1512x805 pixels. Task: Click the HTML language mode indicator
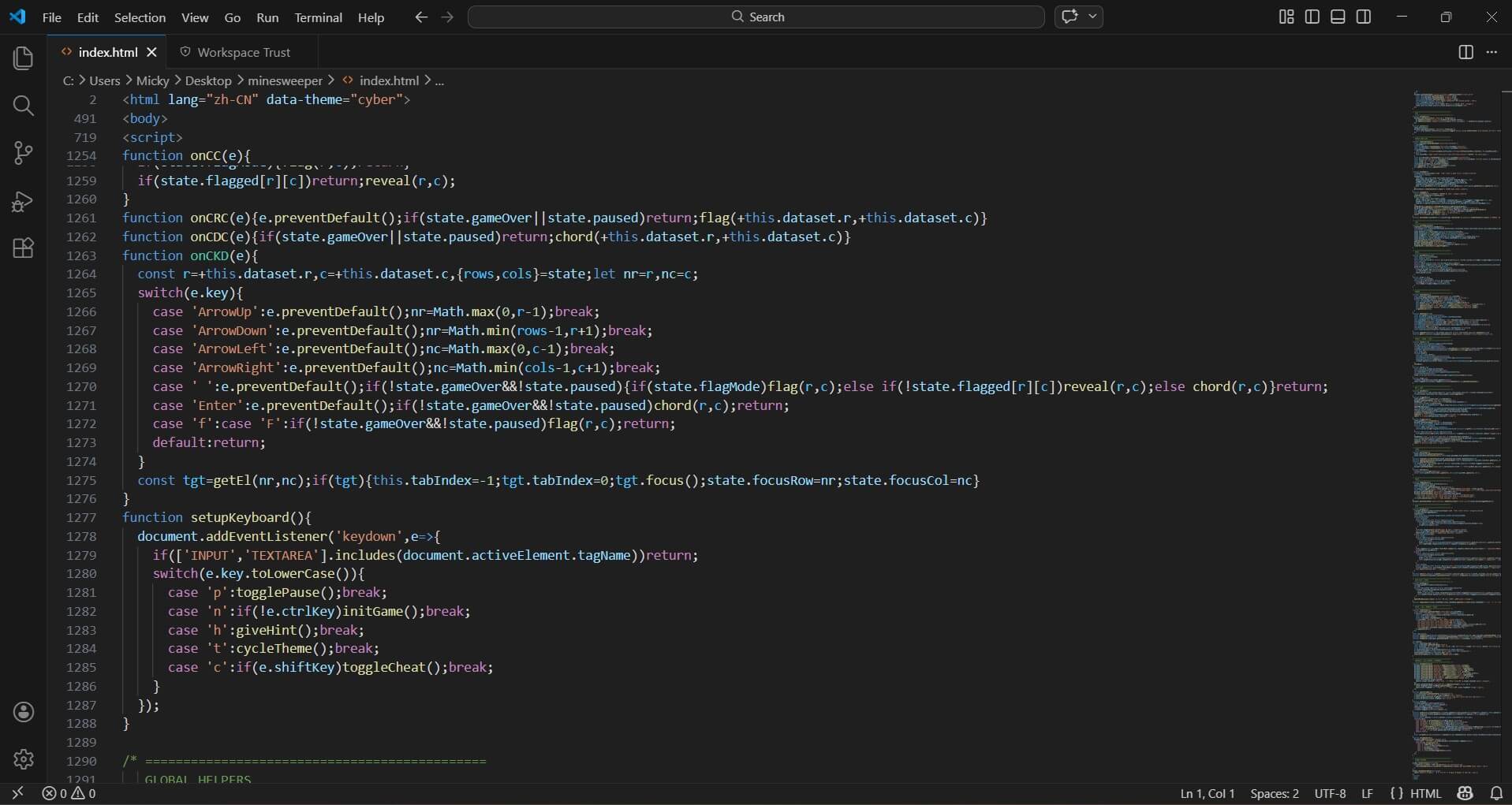1424,793
